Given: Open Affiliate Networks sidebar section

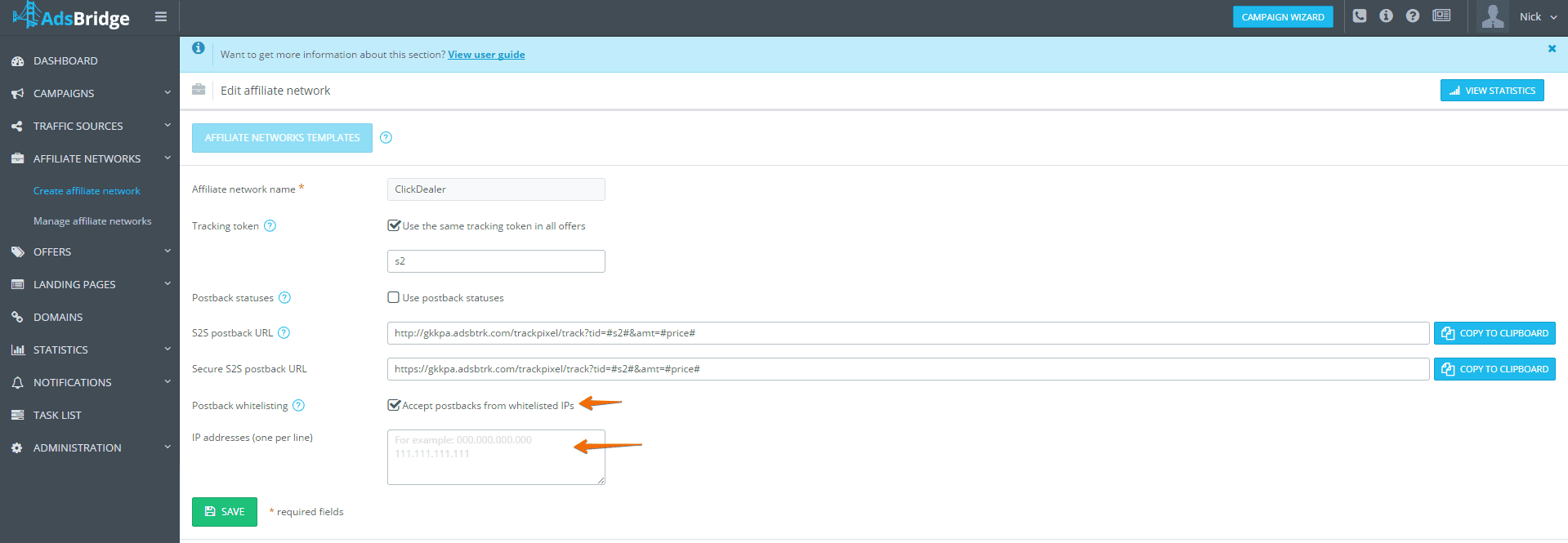Looking at the screenshot, I should (87, 159).
